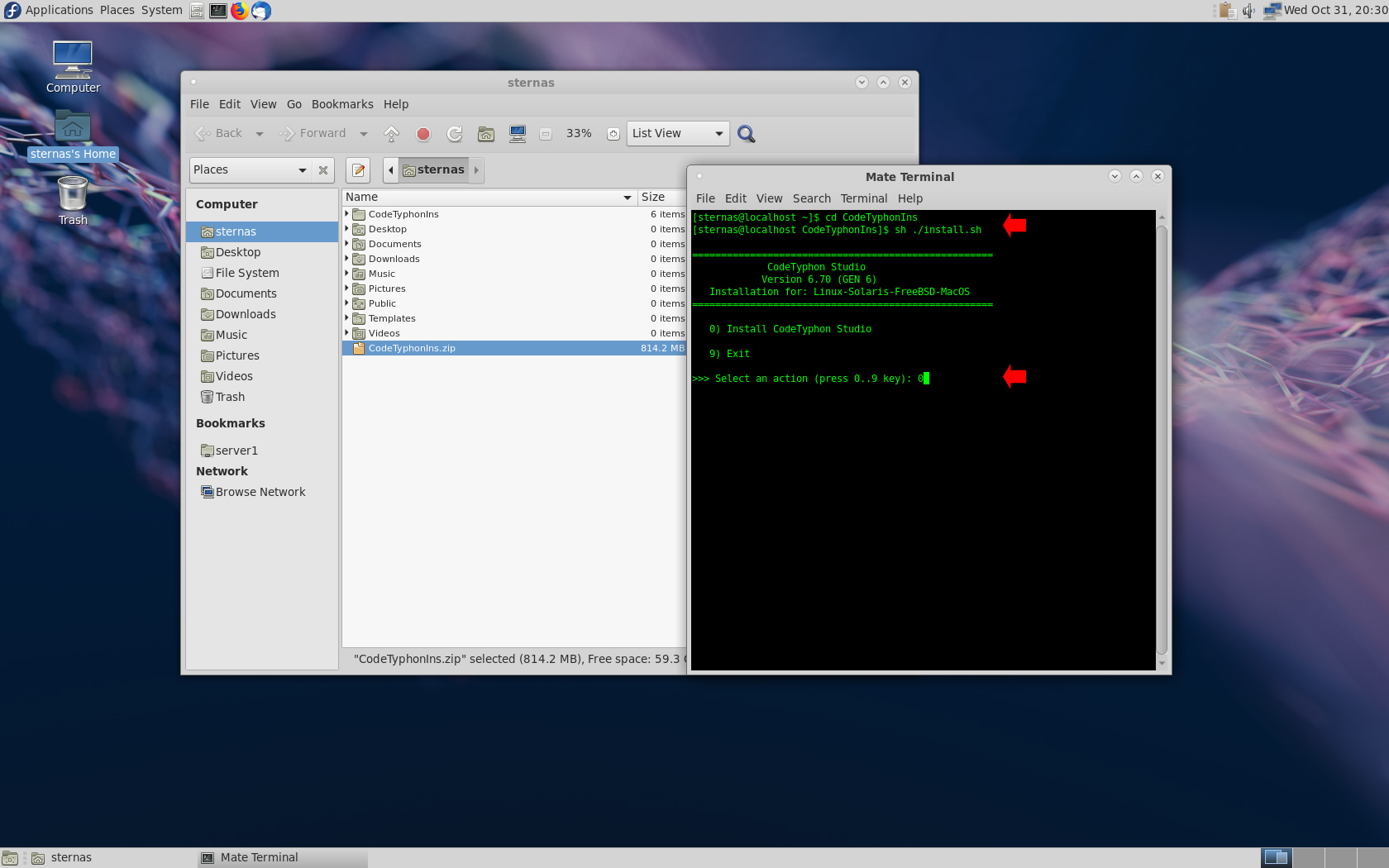Click the volume icon in system tray
This screenshot has height=868, width=1389.
coord(1248,11)
